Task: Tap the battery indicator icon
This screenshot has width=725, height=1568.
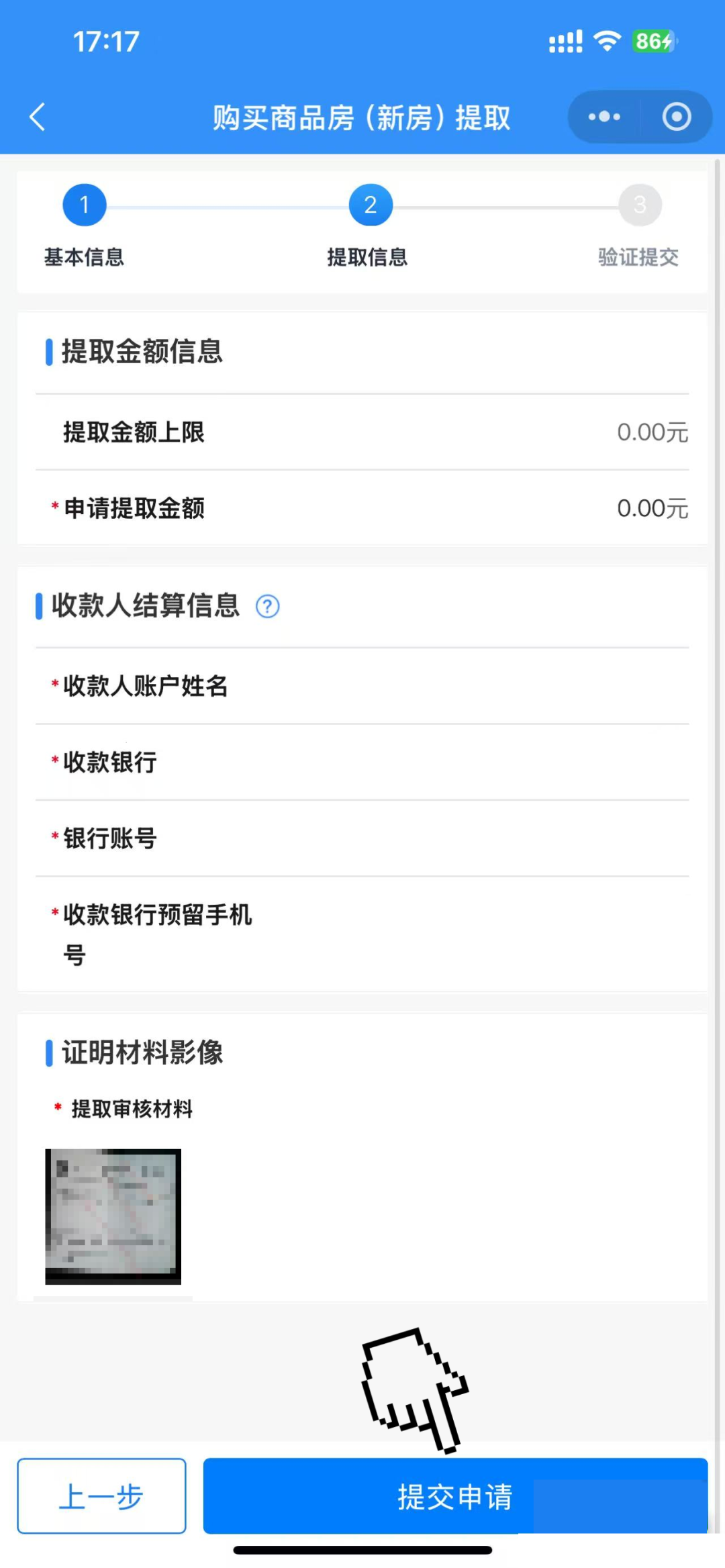Action: pos(654,42)
